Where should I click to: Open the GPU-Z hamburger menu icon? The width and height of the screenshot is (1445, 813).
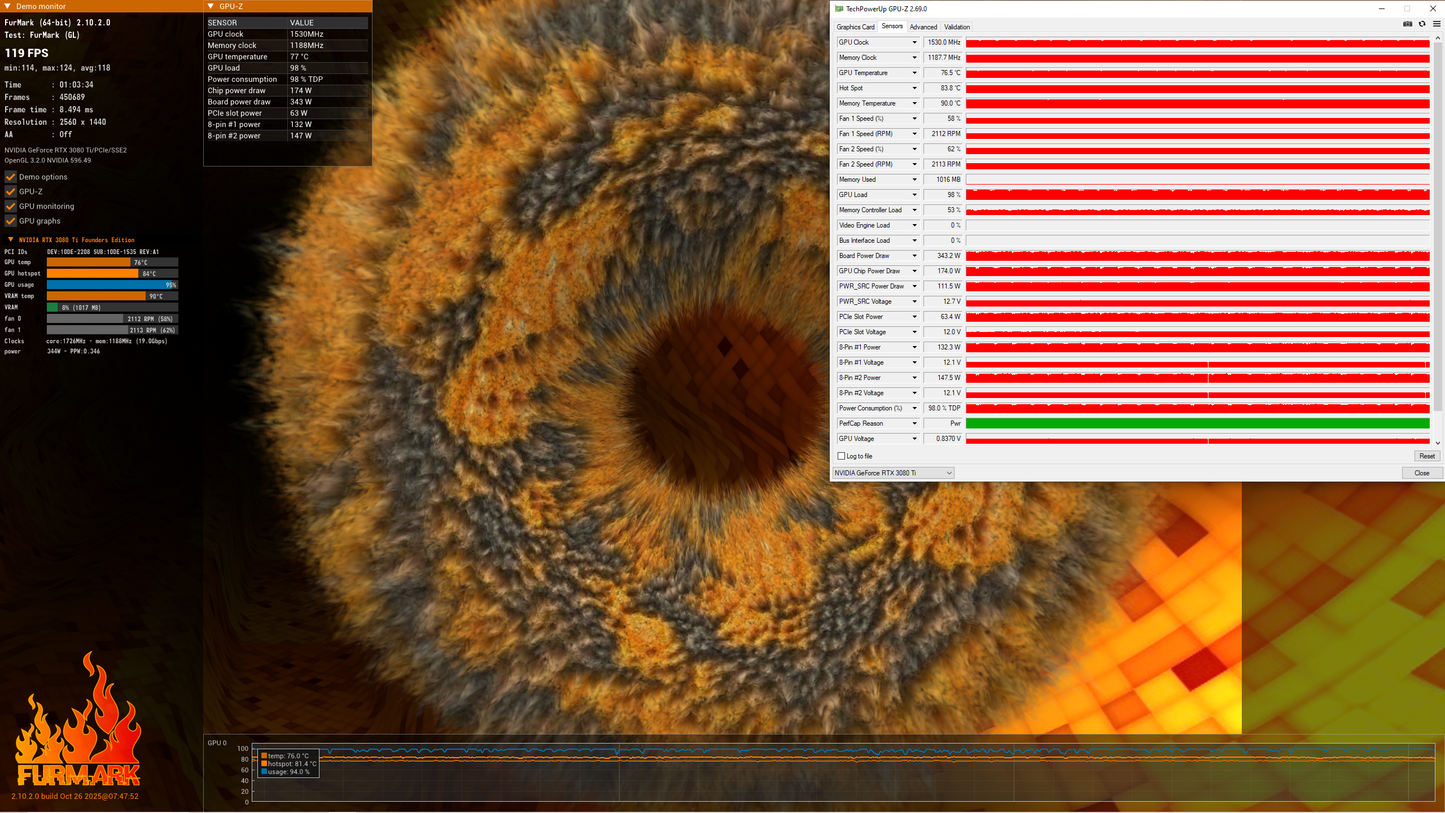pyautogui.click(x=1436, y=24)
